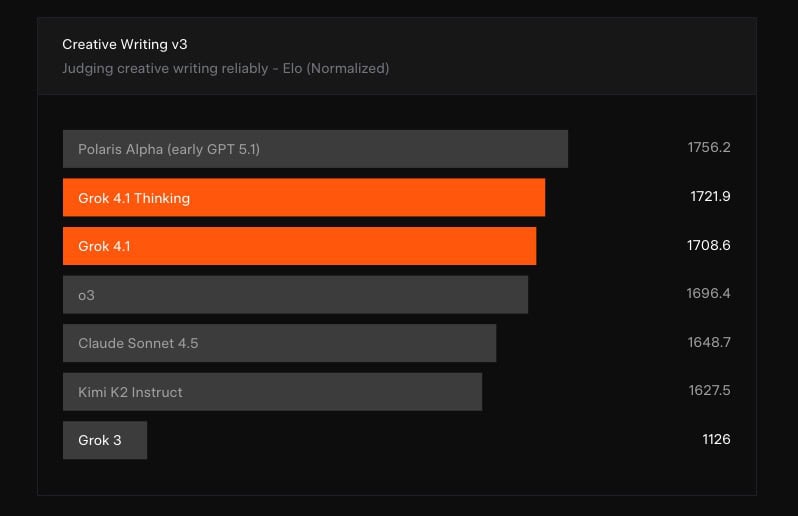Click the Creative Writing v3 chart title

(x=124, y=44)
